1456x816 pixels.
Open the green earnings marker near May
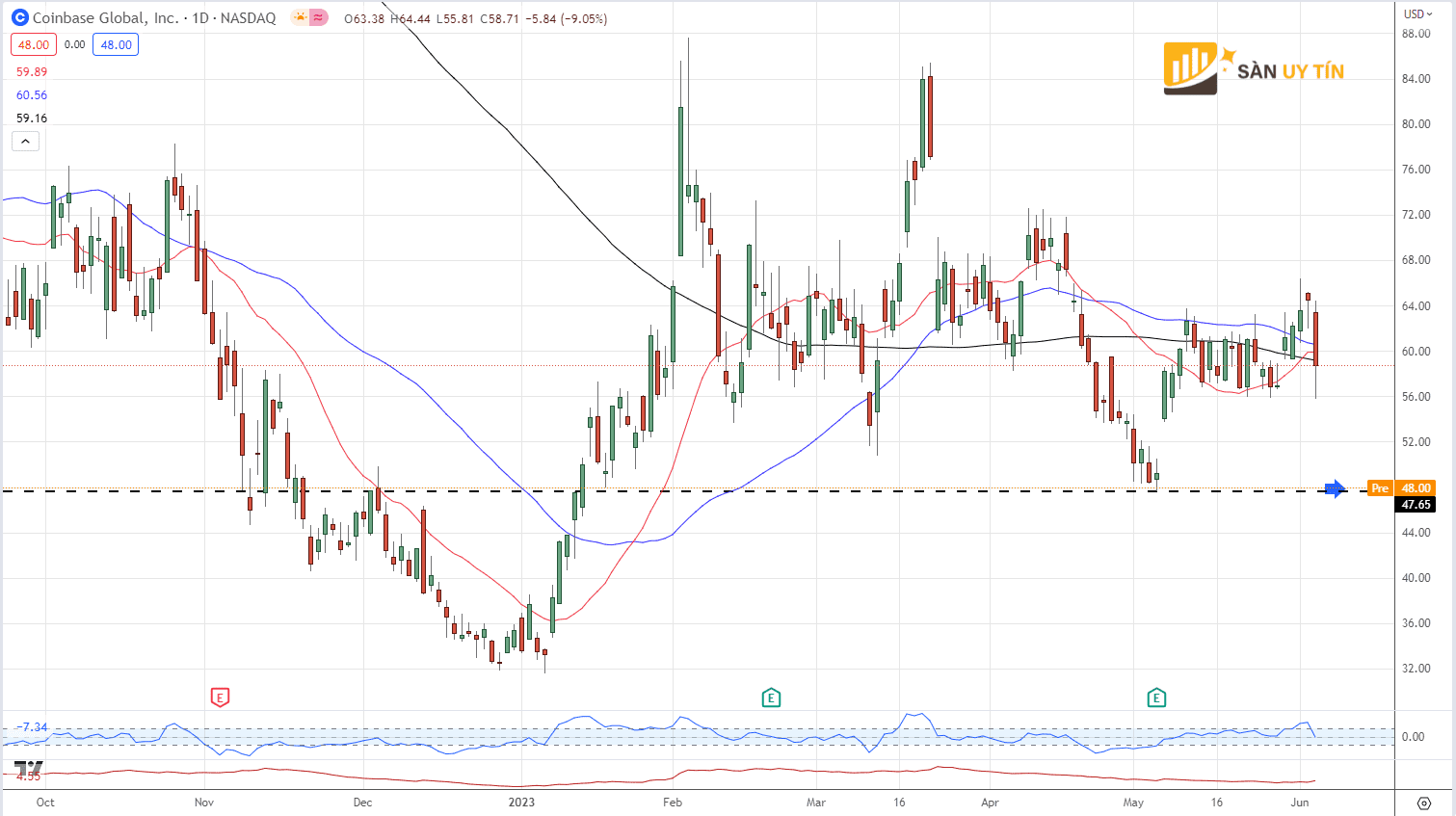click(1156, 697)
